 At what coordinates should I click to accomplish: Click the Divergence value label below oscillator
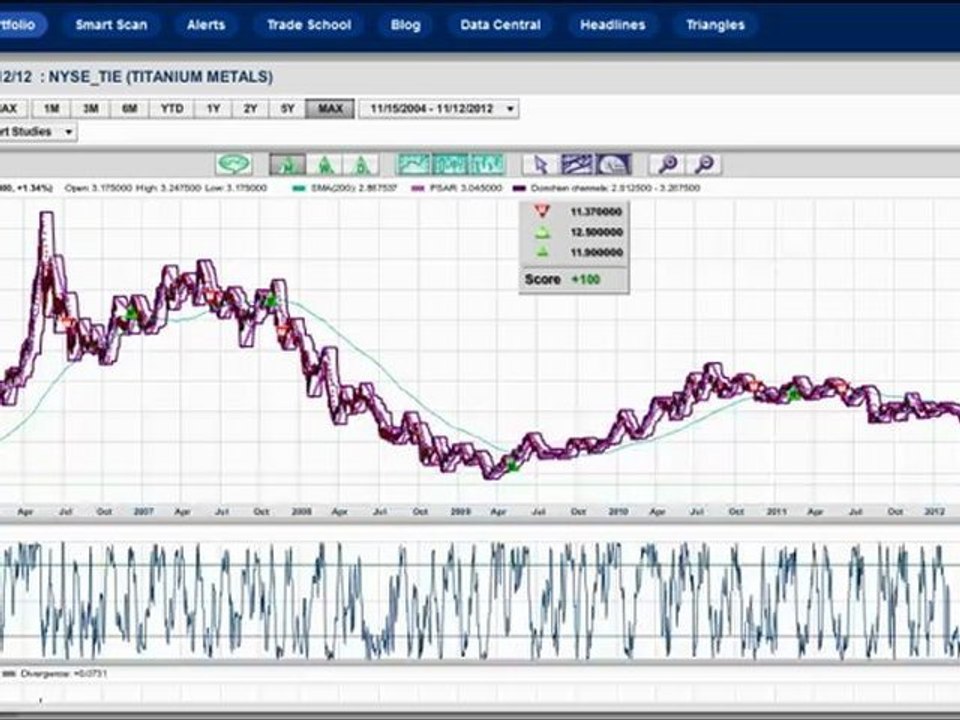(64, 673)
